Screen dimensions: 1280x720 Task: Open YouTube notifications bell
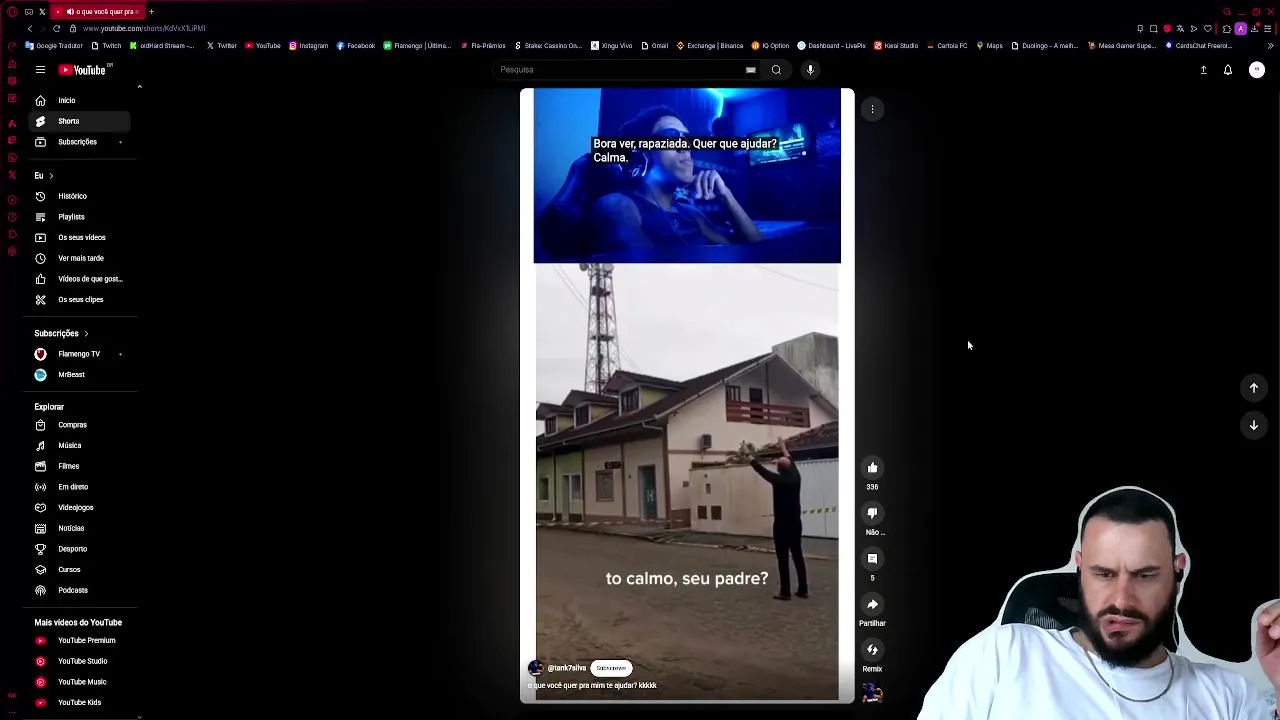pyautogui.click(x=1228, y=70)
